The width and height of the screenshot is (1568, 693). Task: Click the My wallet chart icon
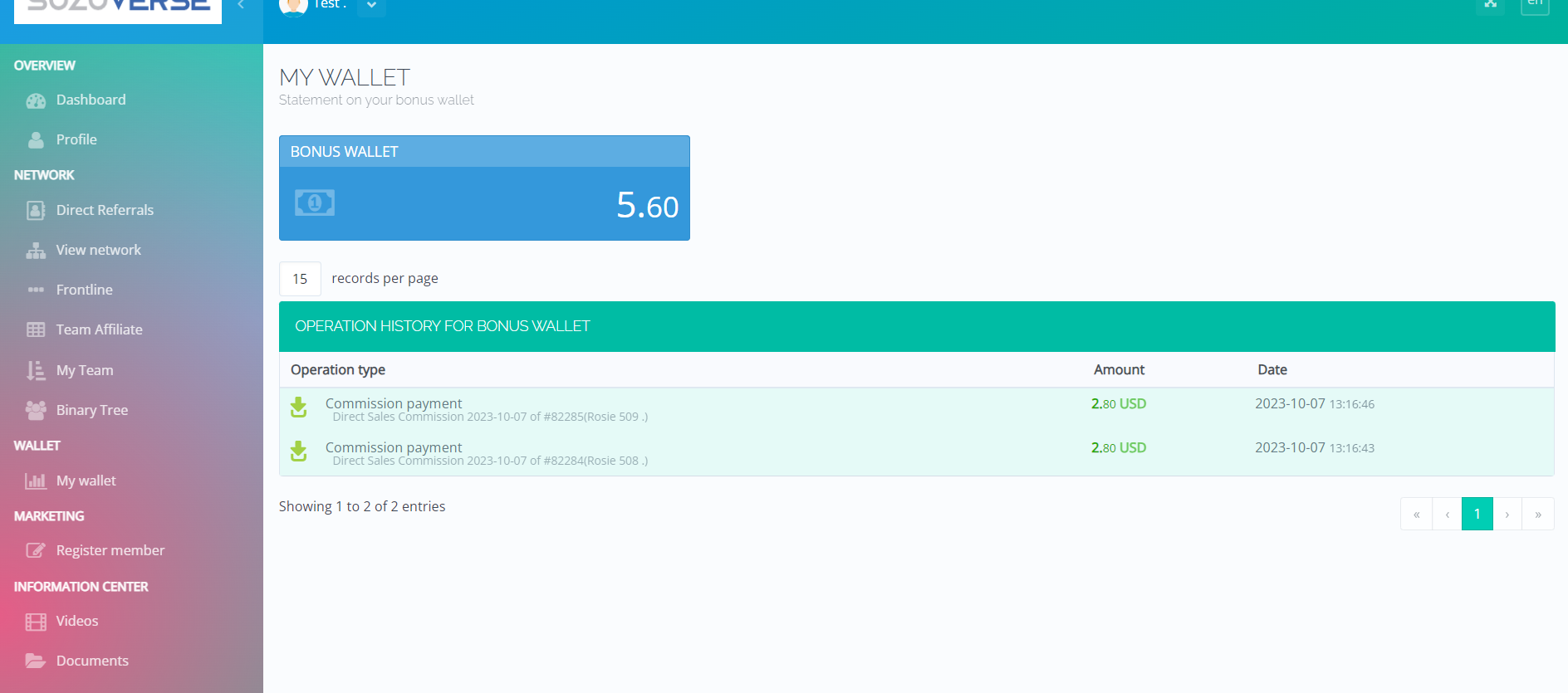coord(36,481)
